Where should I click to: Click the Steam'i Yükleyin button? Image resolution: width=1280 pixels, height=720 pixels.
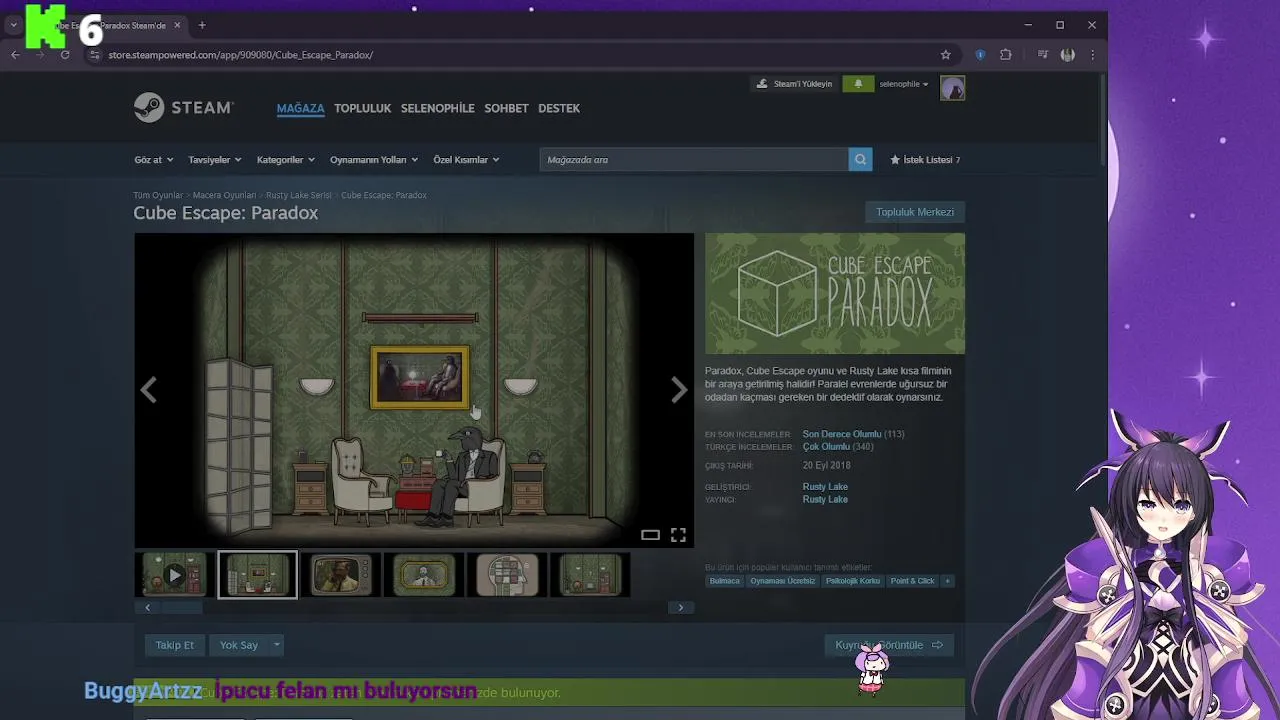click(794, 84)
